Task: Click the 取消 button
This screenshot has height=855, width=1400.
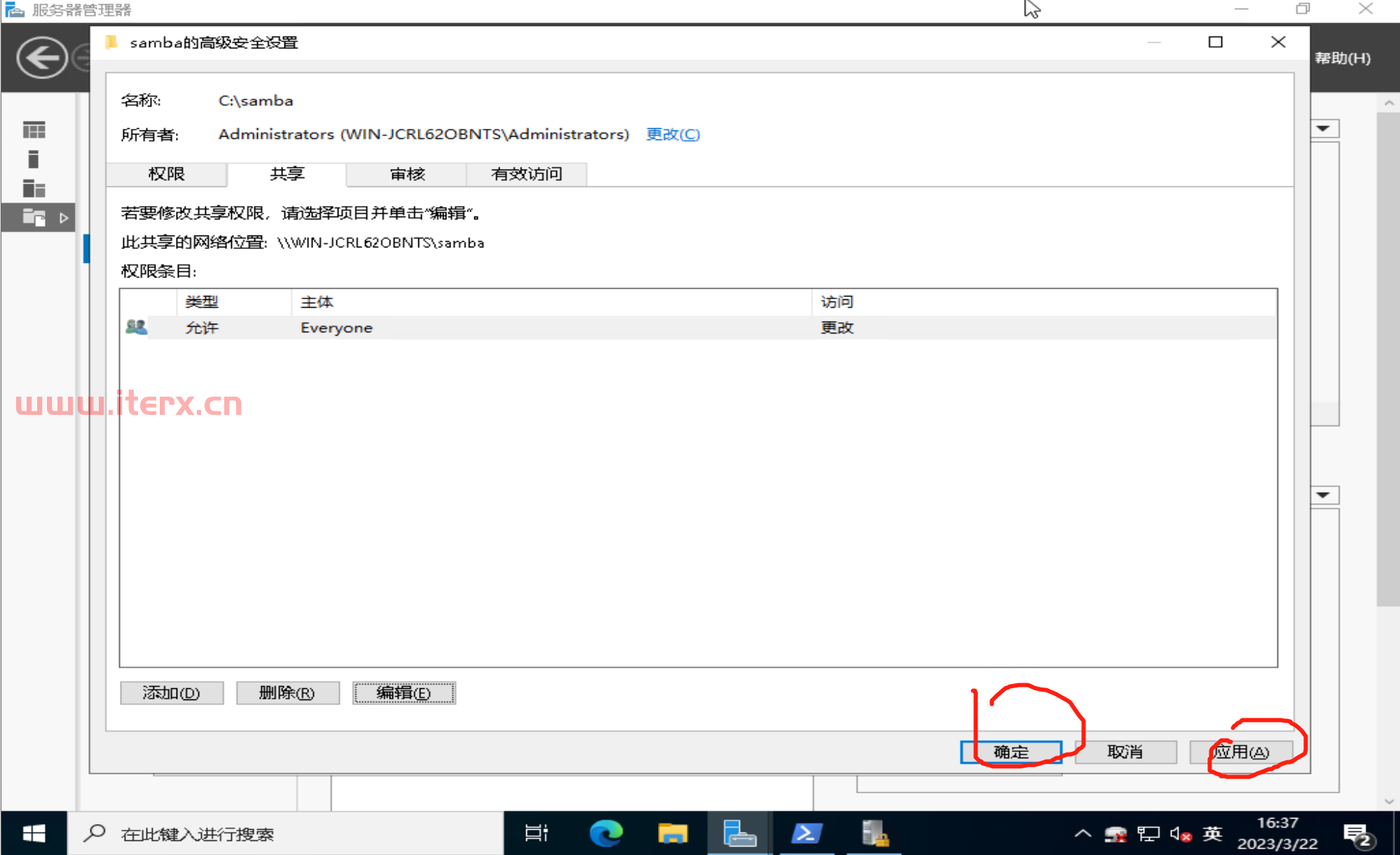Action: pyautogui.click(x=1125, y=752)
